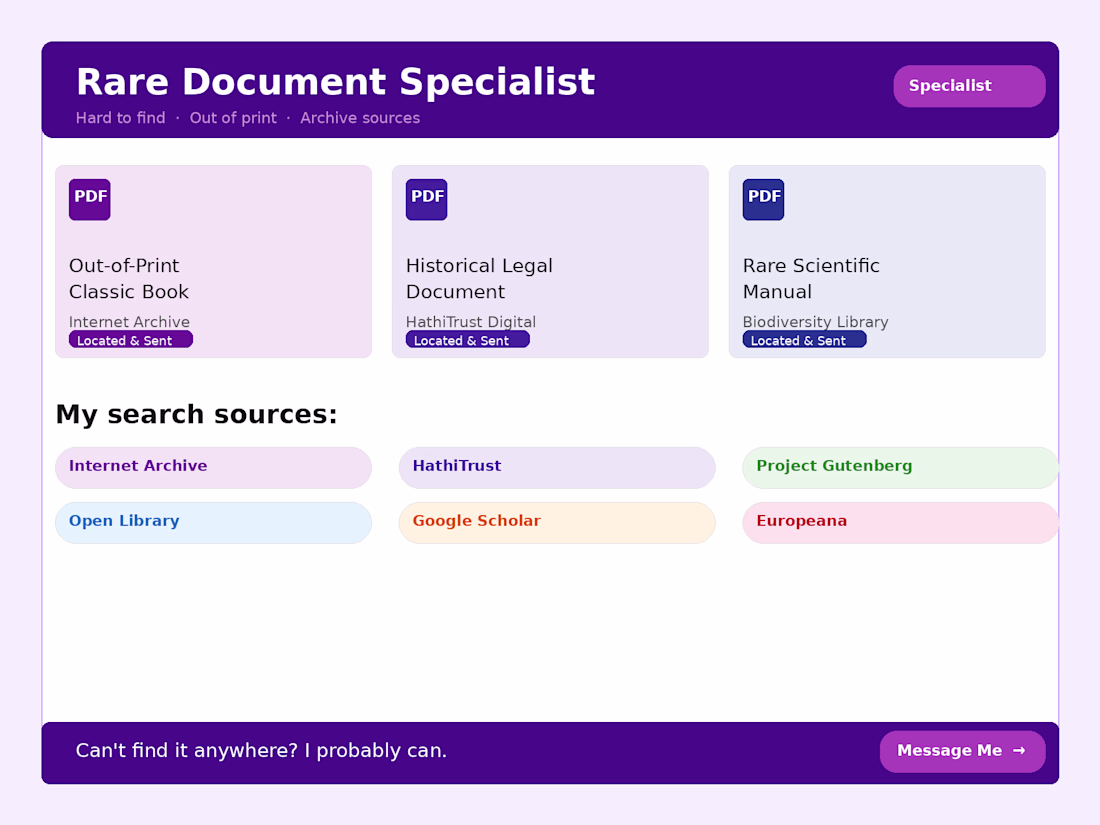Select the HathiTrust source pill
The height and width of the screenshot is (825, 1100).
[557, 467]
